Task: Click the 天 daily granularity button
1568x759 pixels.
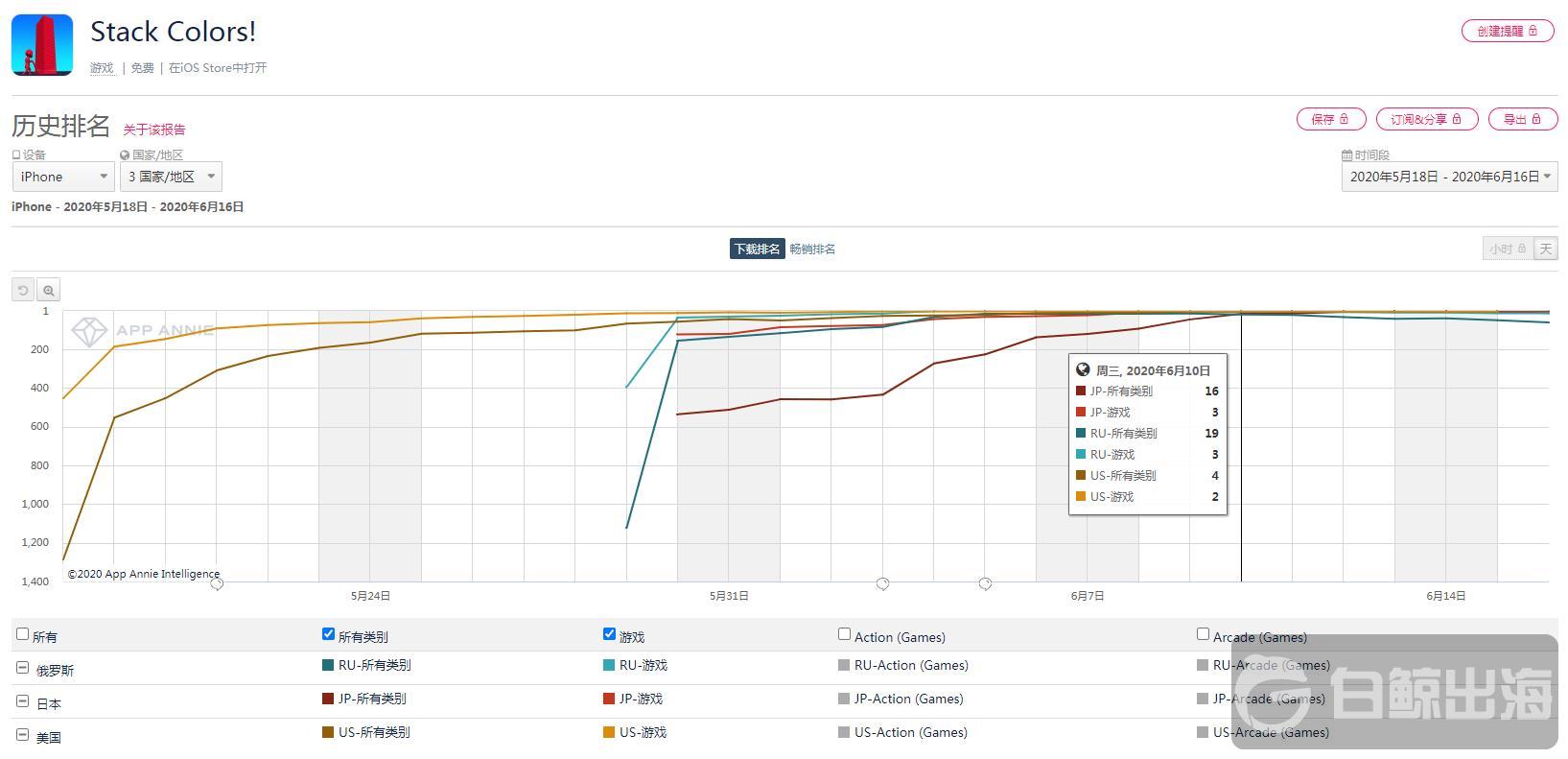Action: (x=1546, y=249)
